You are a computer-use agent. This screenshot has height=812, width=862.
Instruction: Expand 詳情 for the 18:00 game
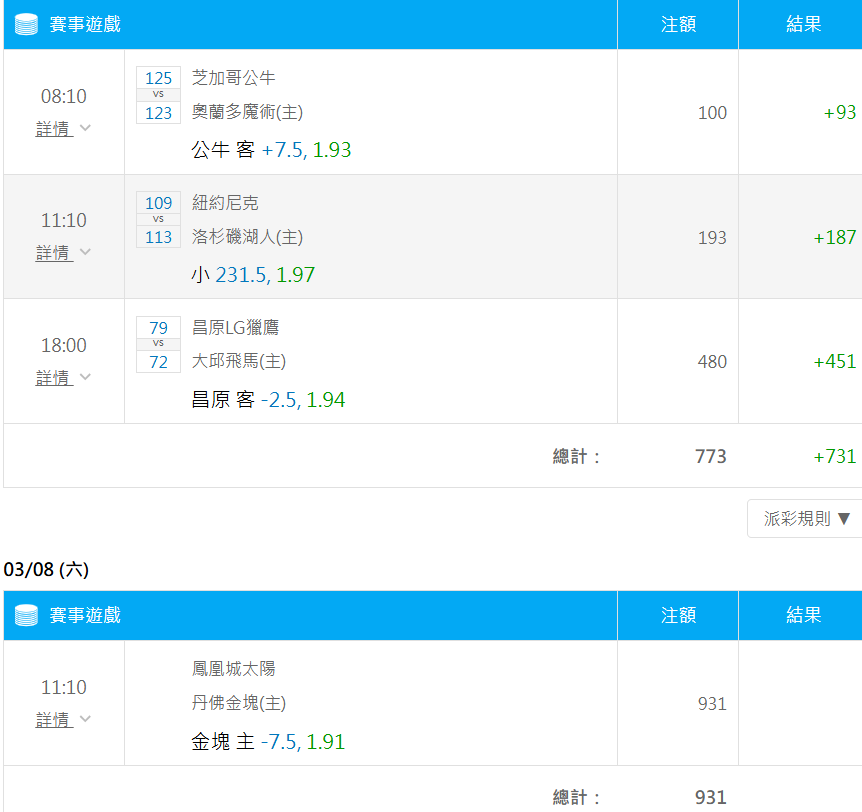click(x=54, y=378)
